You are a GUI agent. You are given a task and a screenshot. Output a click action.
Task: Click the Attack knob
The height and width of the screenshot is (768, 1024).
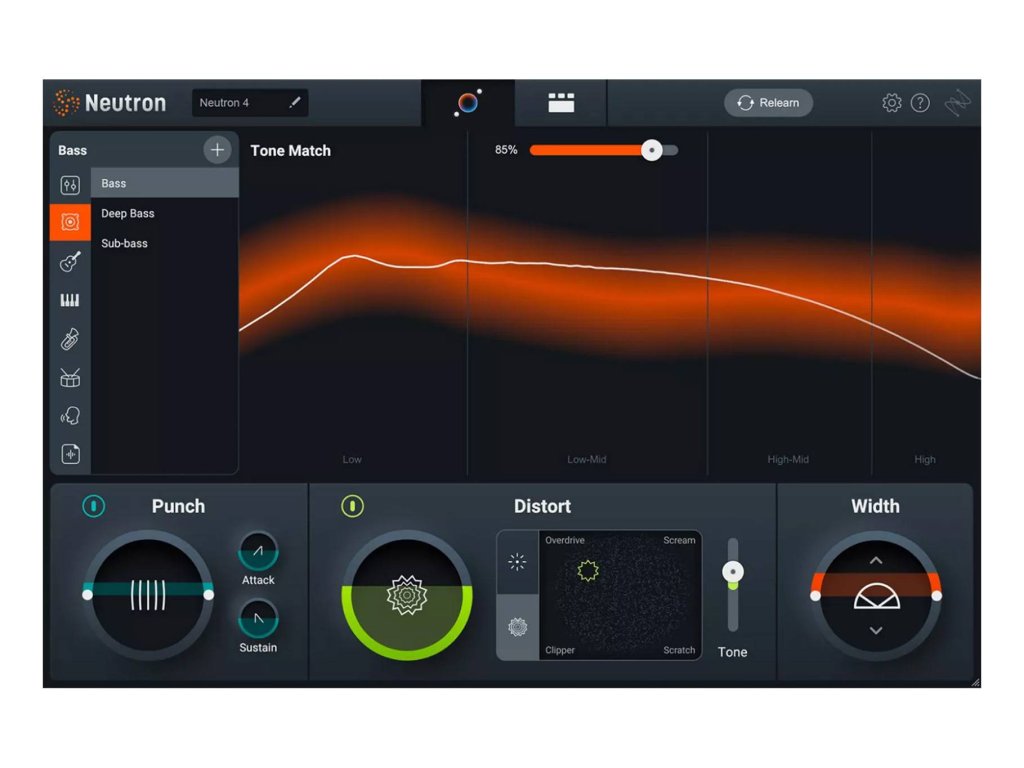pos(259,552)
